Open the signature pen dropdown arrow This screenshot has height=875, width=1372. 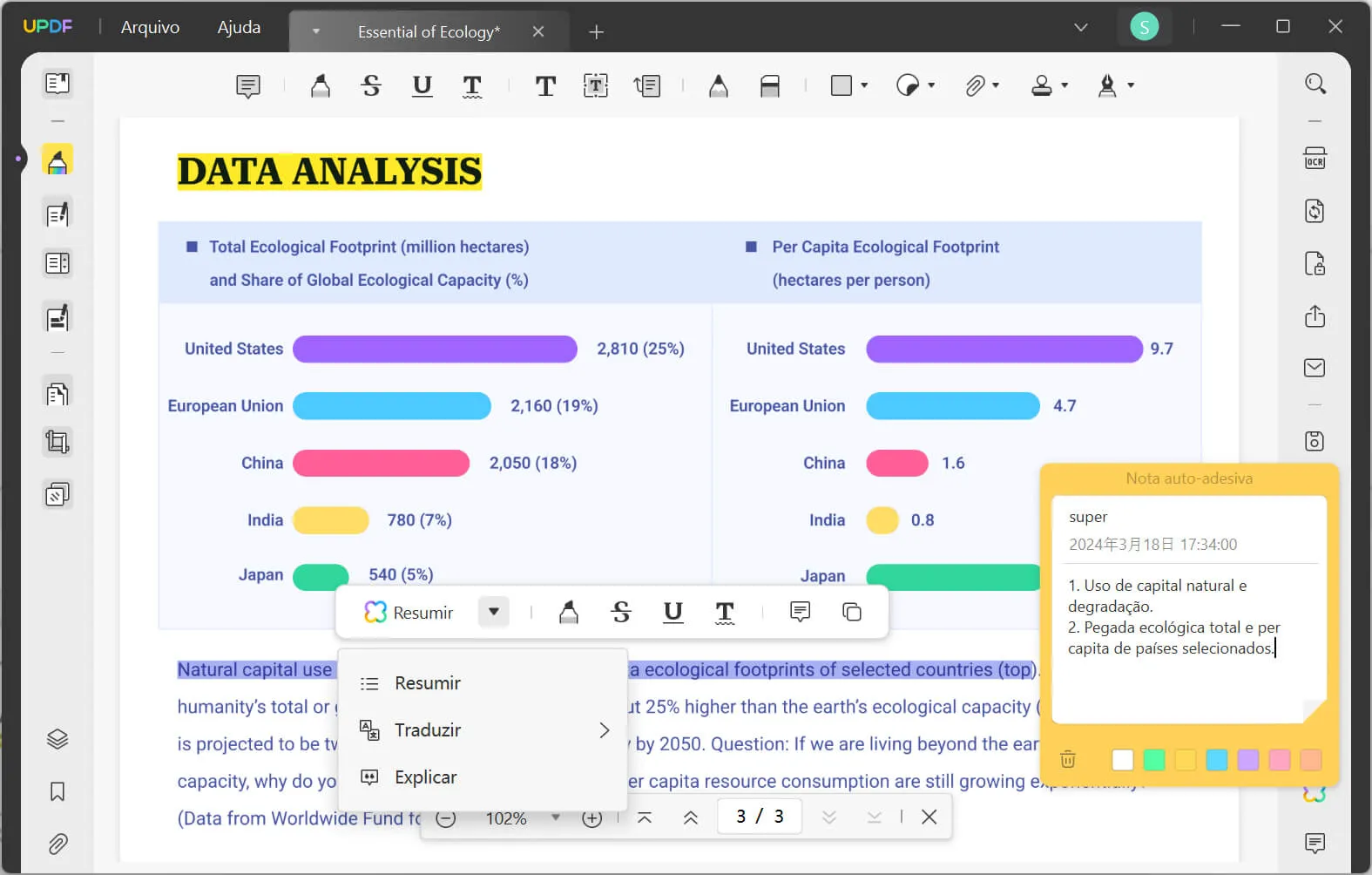[1131, 85]
